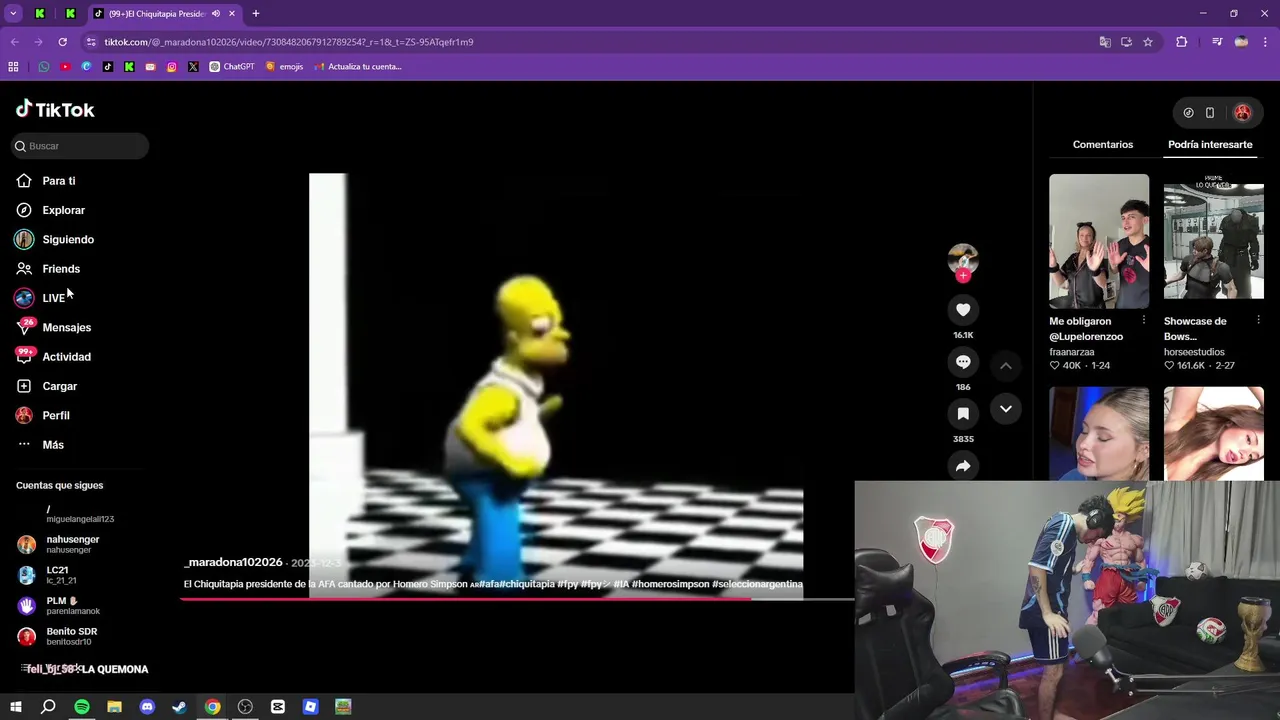Focus the Buscar search field
Screen dimensions: 1280x720
coord(81,146)
